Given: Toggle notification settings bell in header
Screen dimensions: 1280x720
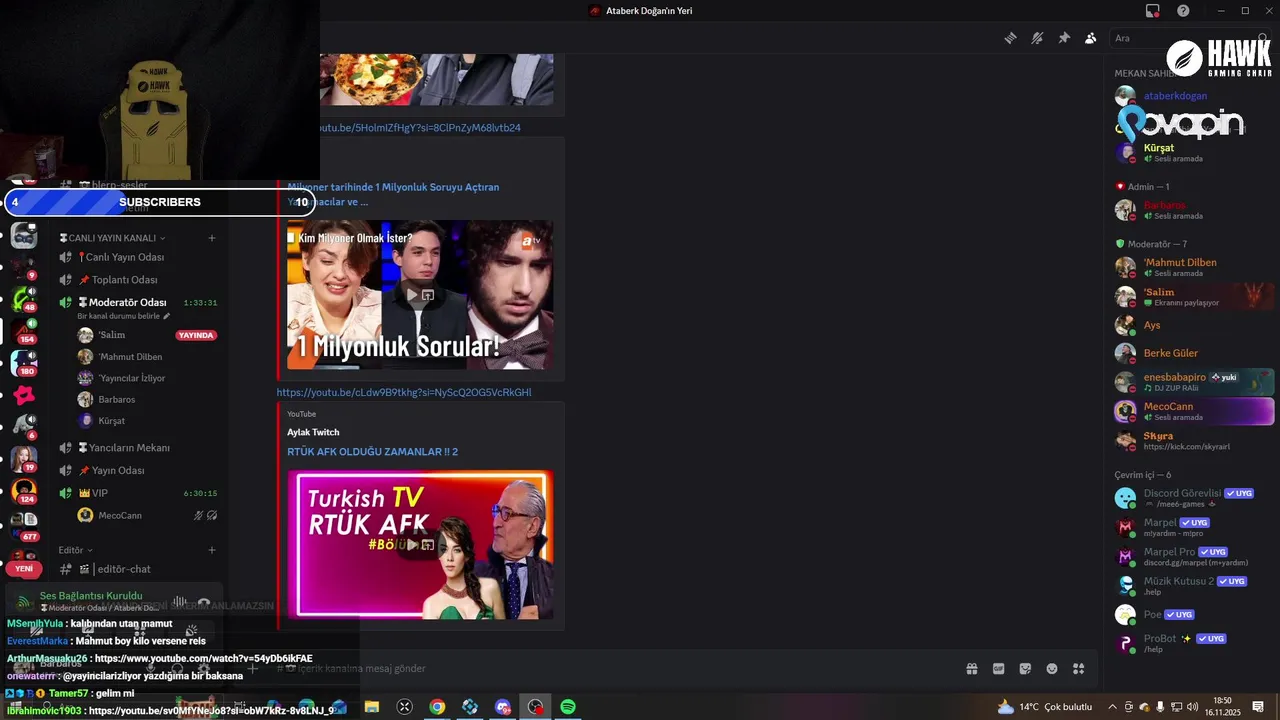Looking at the screenshot, I should pyautogui.click(x=1037, y=38).
